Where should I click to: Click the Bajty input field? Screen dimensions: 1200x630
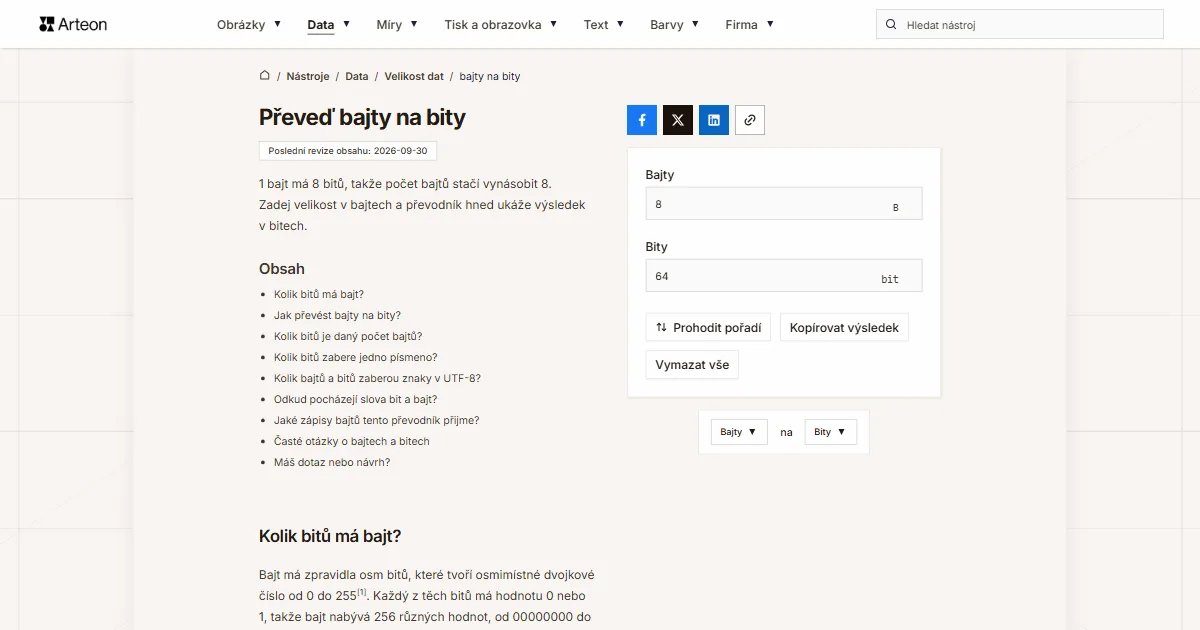784,204
